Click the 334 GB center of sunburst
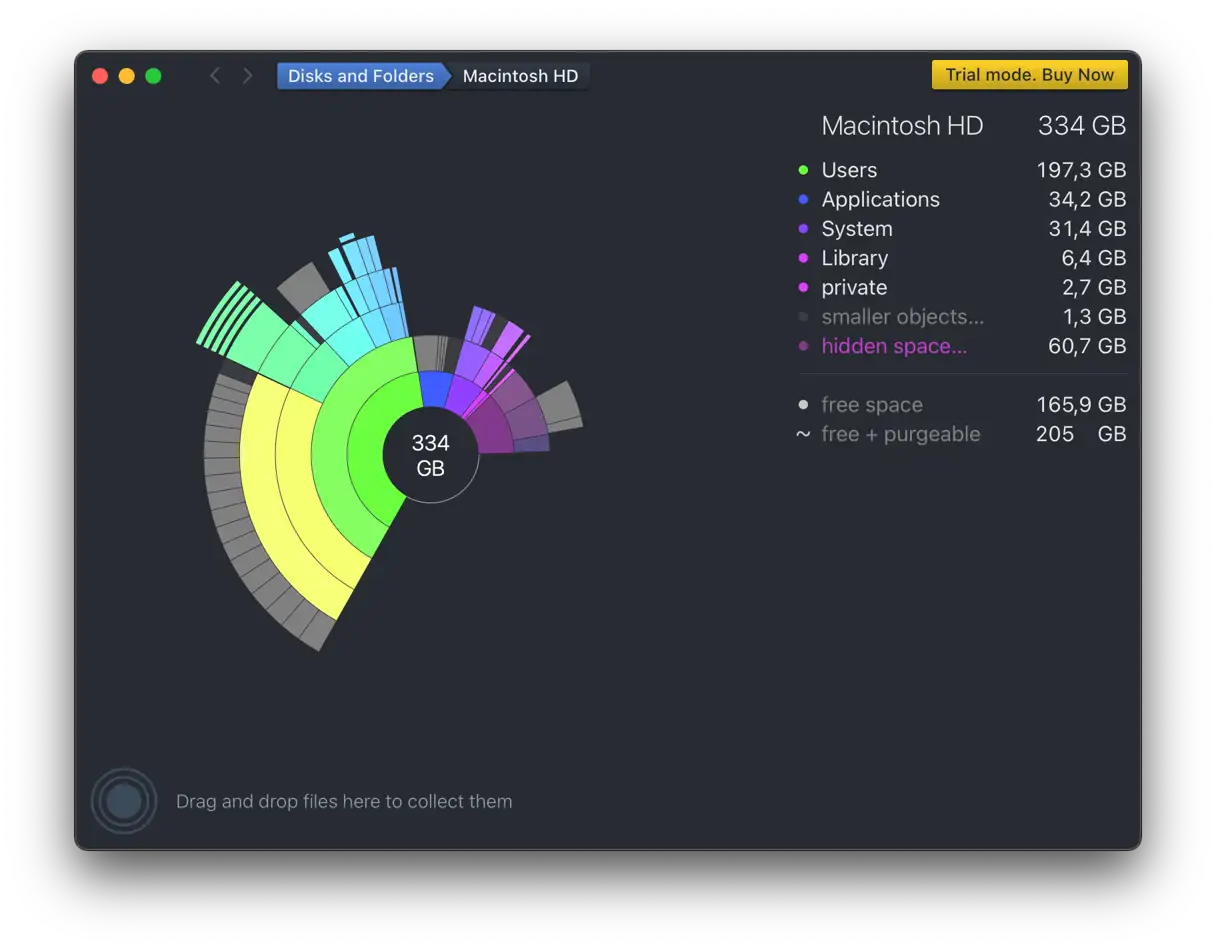This screenshot has height=949, width=1216. pos(431,456)
